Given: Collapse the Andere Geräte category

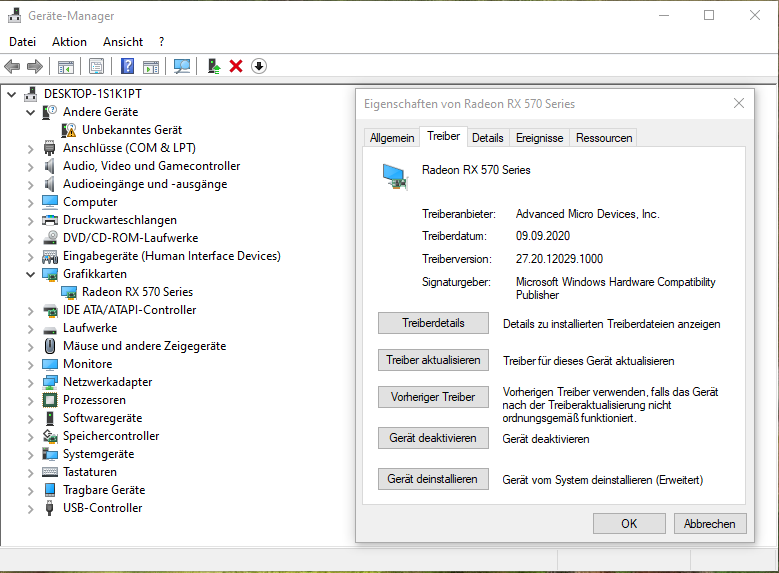Looking at the screenshot, I should click(31, 112).
